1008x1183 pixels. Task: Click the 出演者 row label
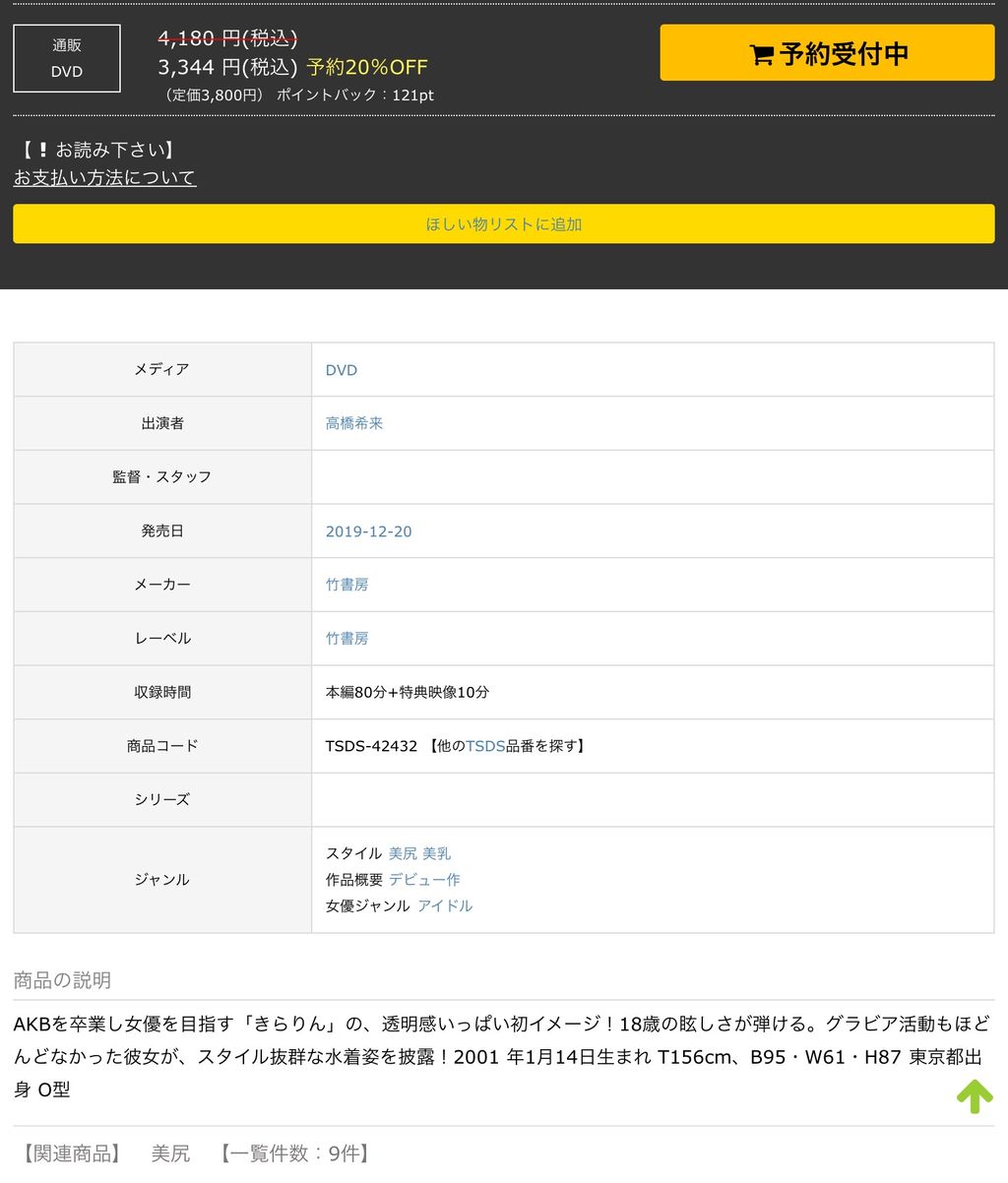[x=162, y=423]
